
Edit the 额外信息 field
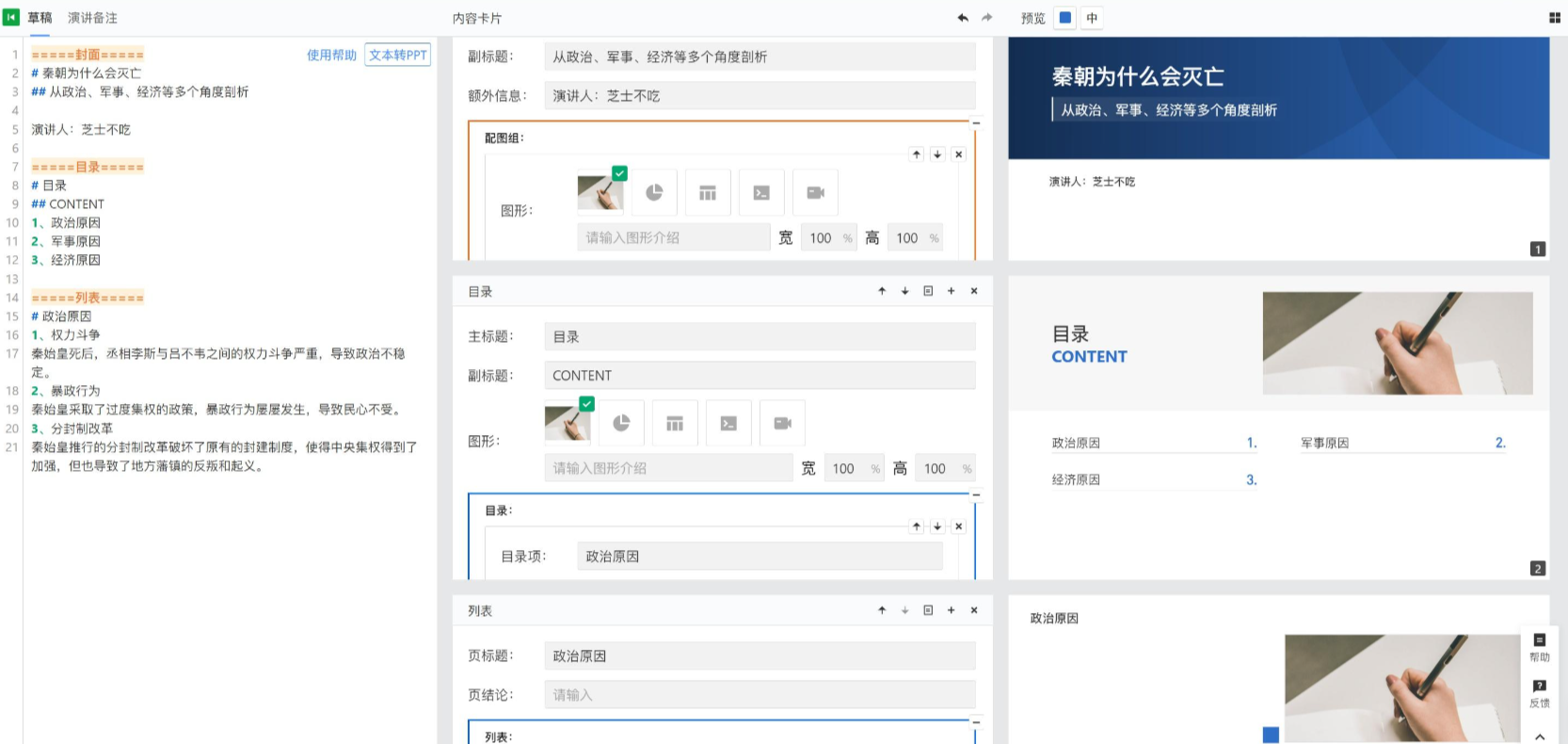(760, 95)
